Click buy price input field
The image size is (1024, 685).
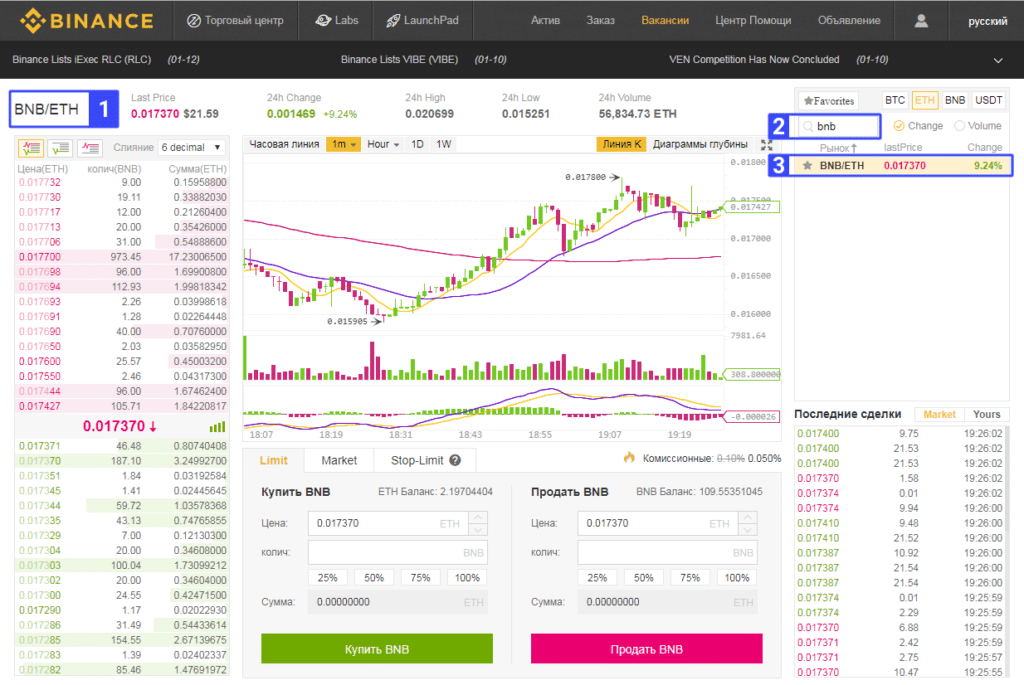(x=388, y=523)
